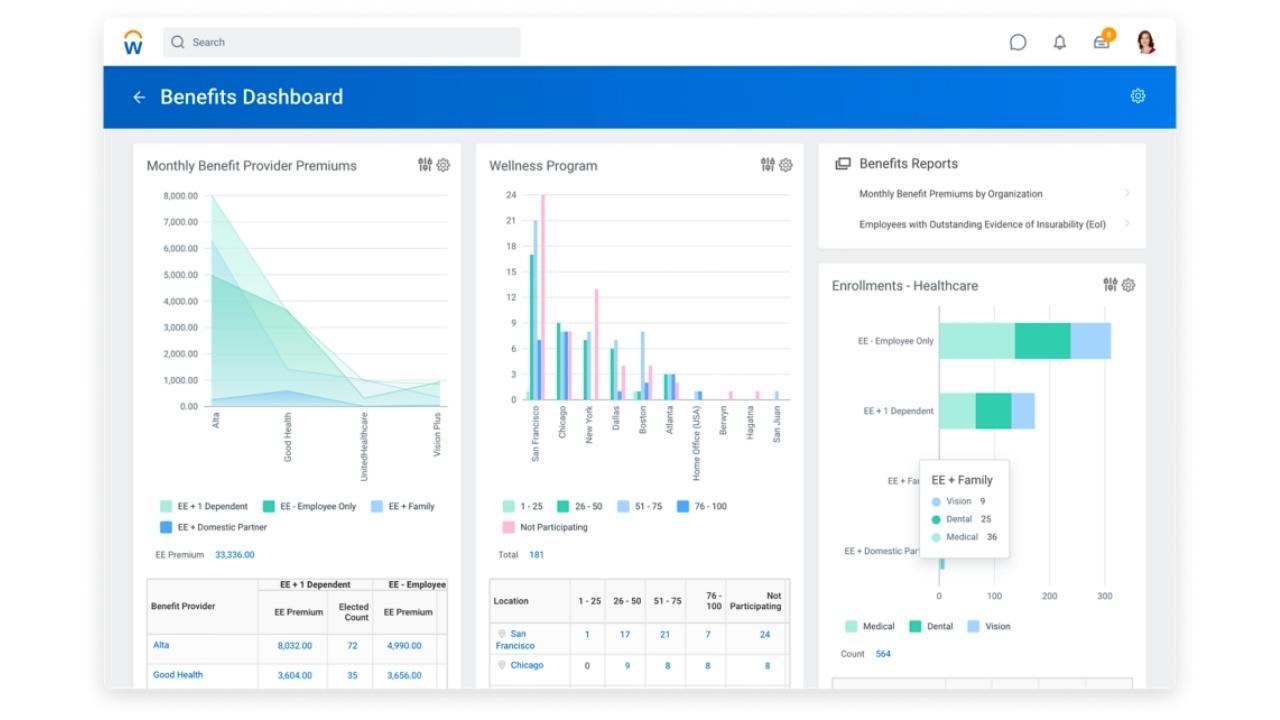Open the Wellness Program gear icon
The height and width of the screenshot is (720, 1280).
(x=786, y=165)
